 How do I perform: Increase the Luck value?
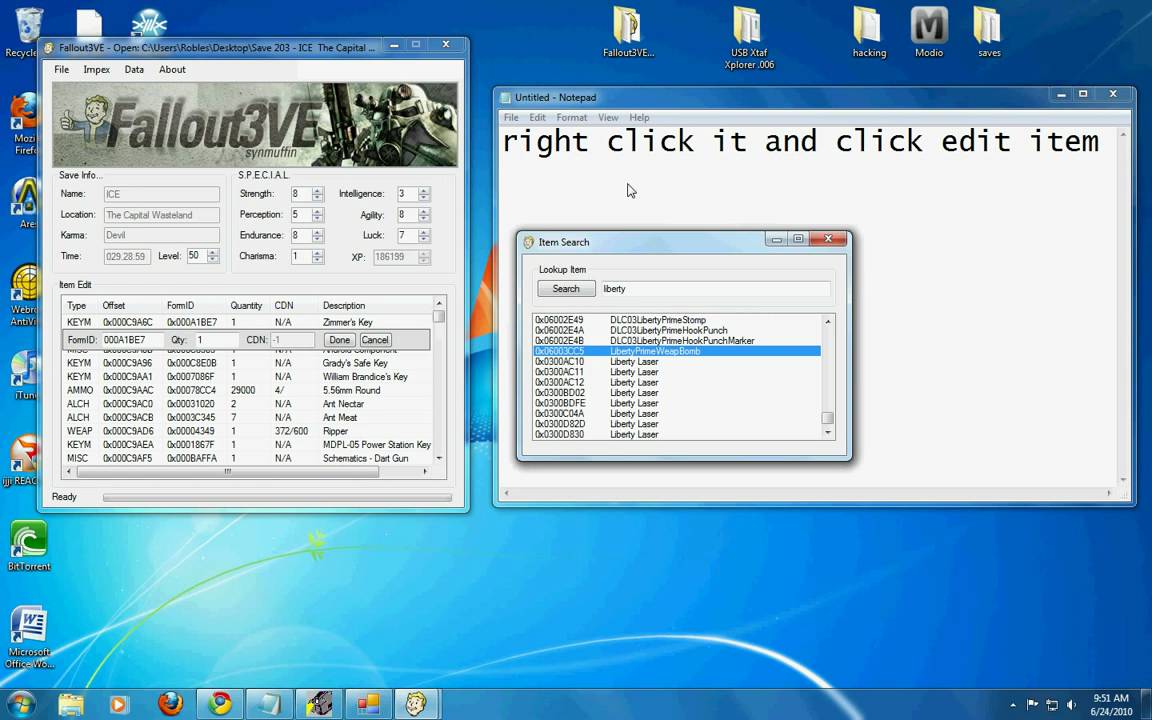424,232
